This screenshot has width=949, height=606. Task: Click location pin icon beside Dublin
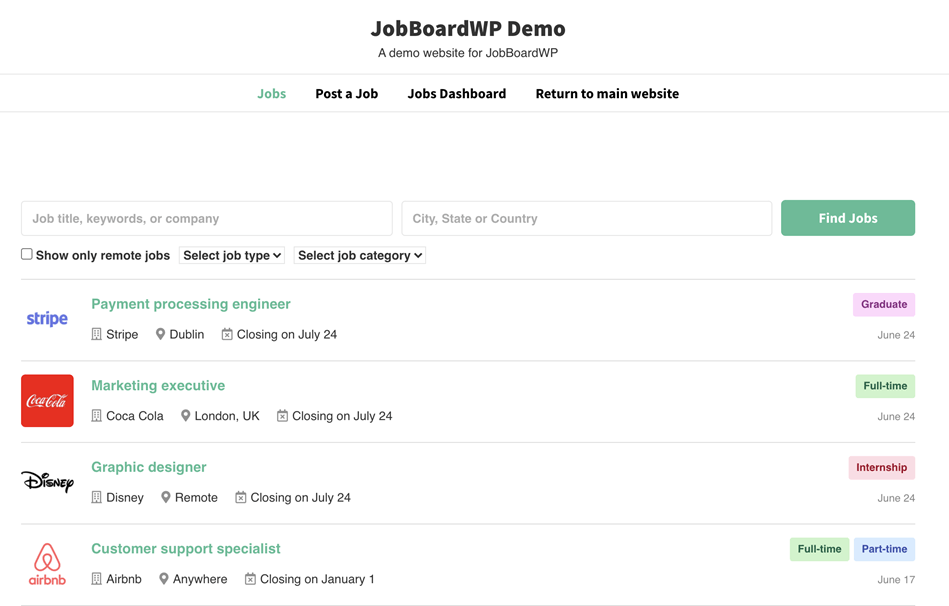160,334
